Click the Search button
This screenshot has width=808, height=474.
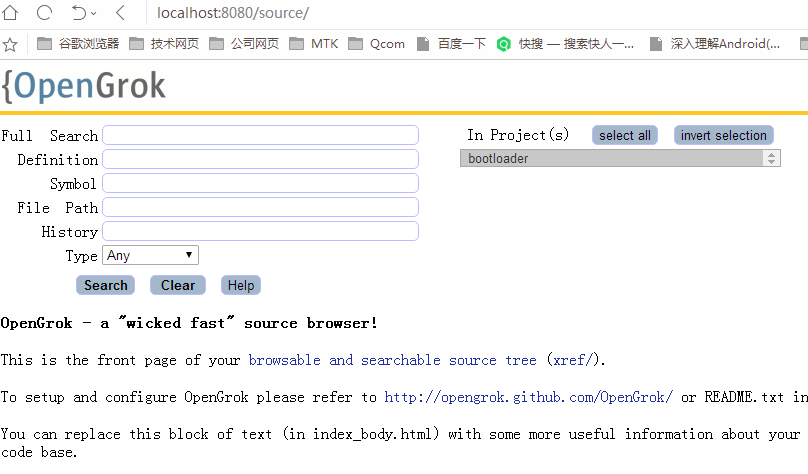[106, 285]
